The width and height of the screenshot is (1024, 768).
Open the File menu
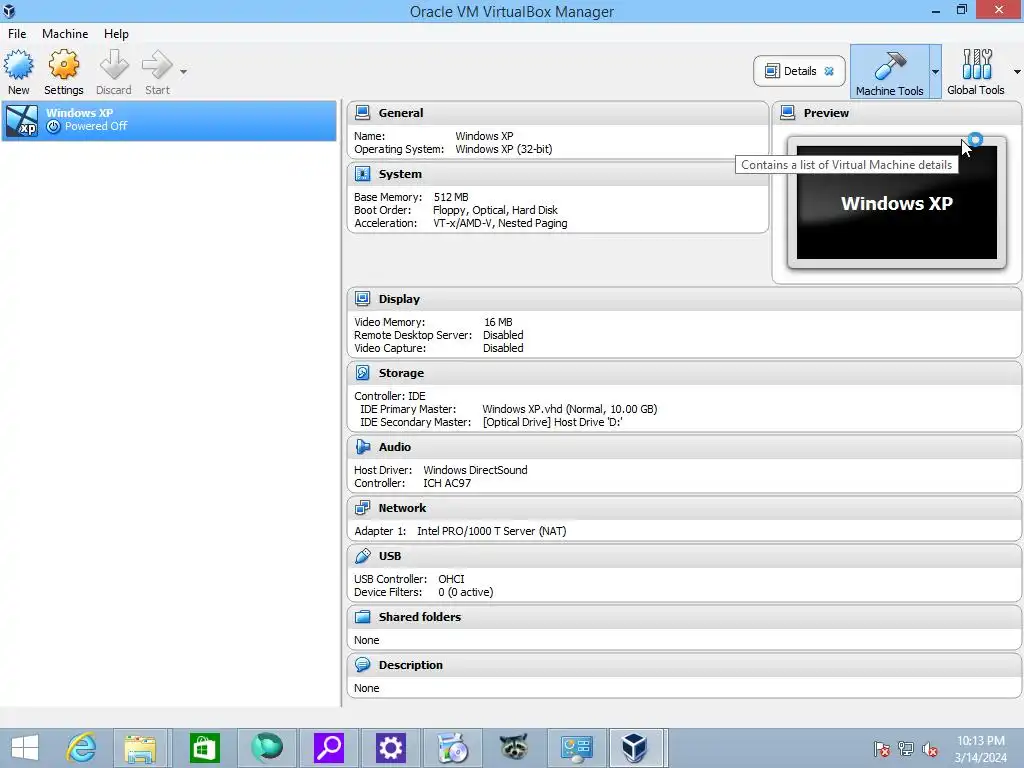[x=17, y=33]
